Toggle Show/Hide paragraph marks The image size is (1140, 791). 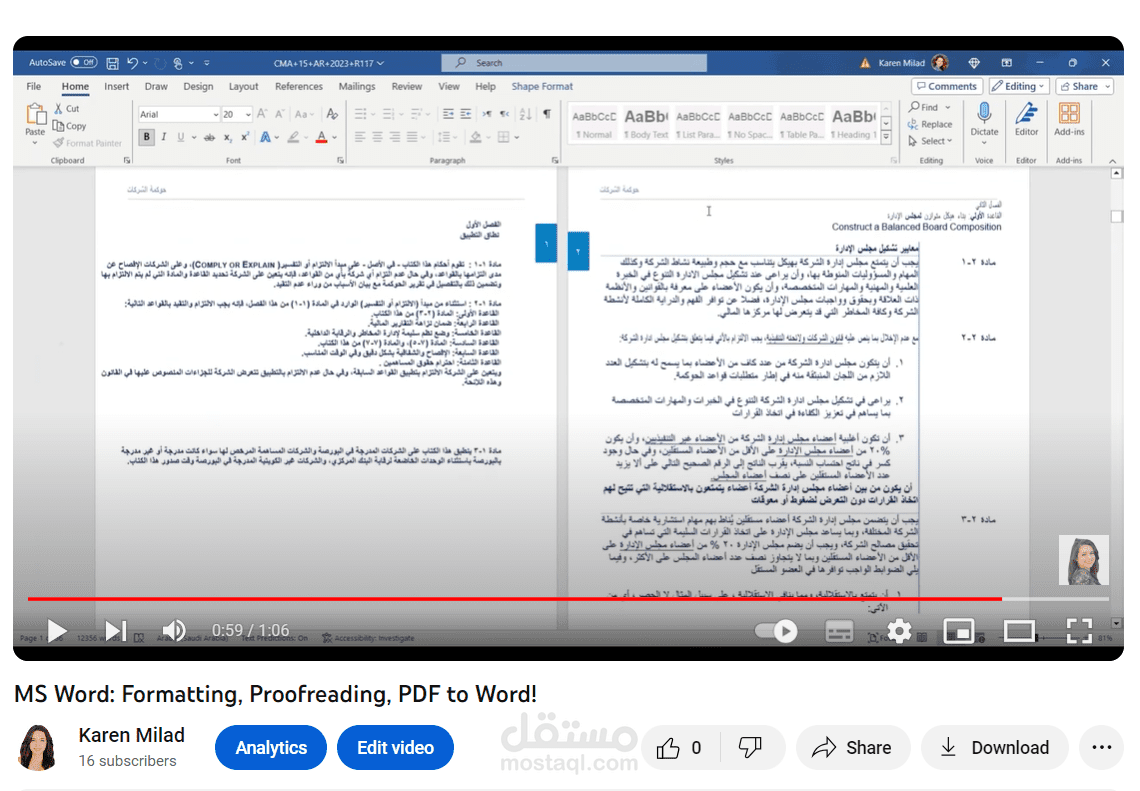(547, 114)
